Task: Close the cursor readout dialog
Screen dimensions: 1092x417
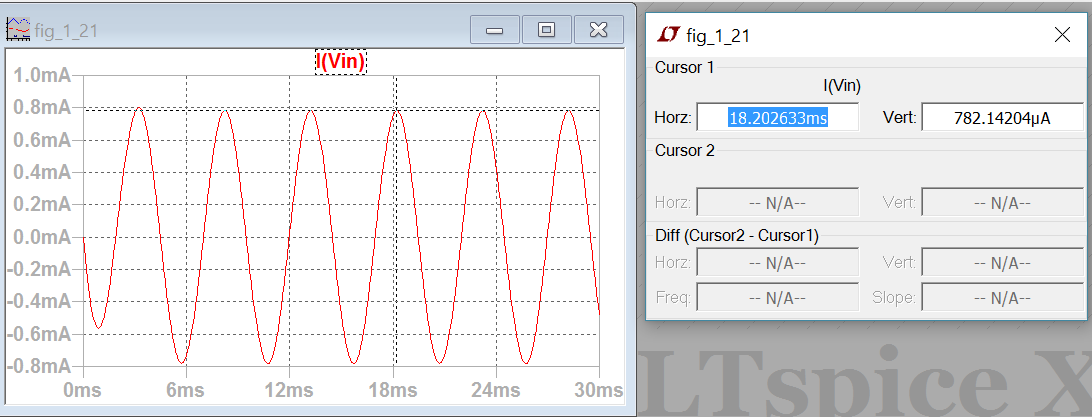Action: [1062, 36]
